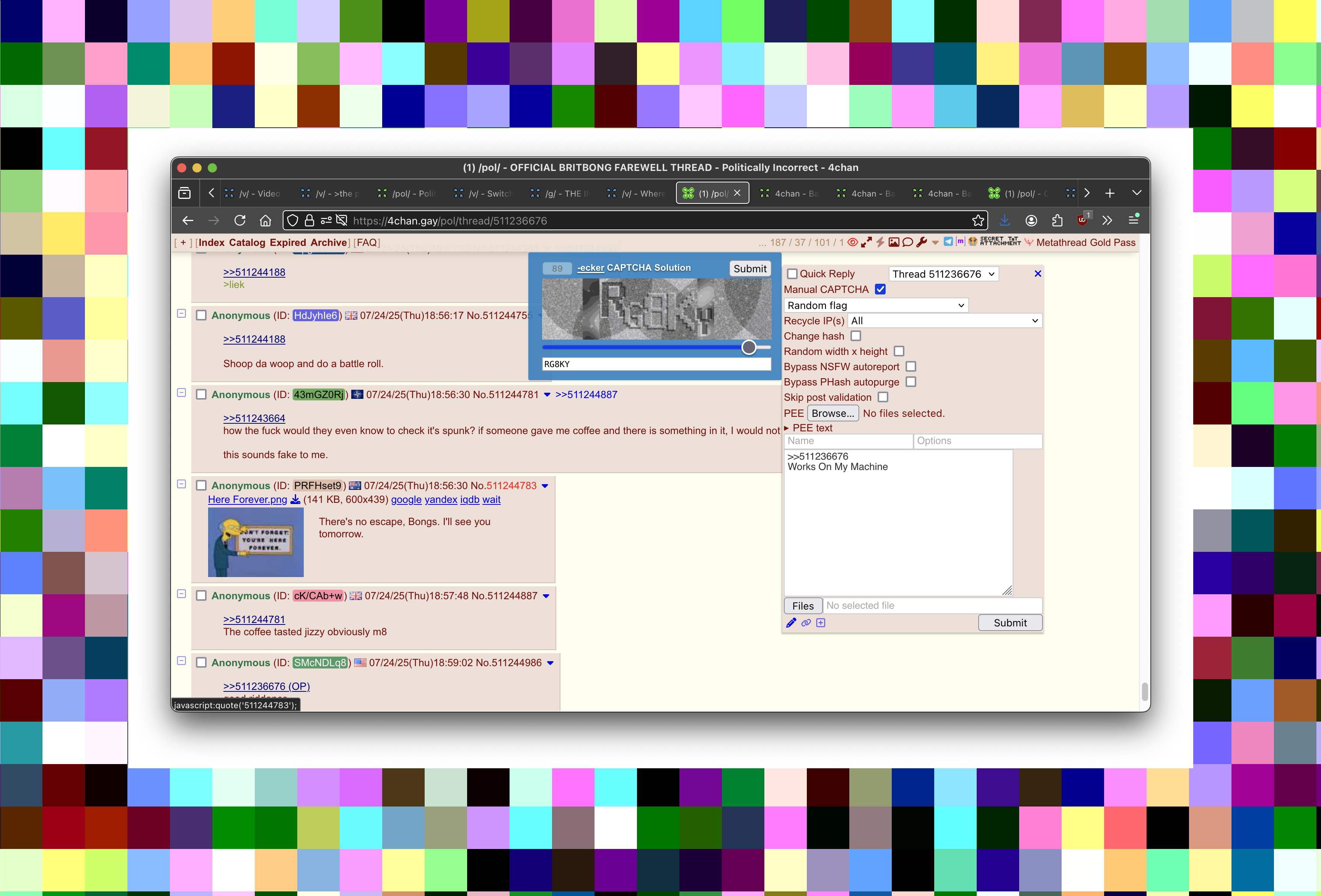Go to browser home page
Image resolution: width=1321 pixels, height=896 pixels.
(266, 220)
